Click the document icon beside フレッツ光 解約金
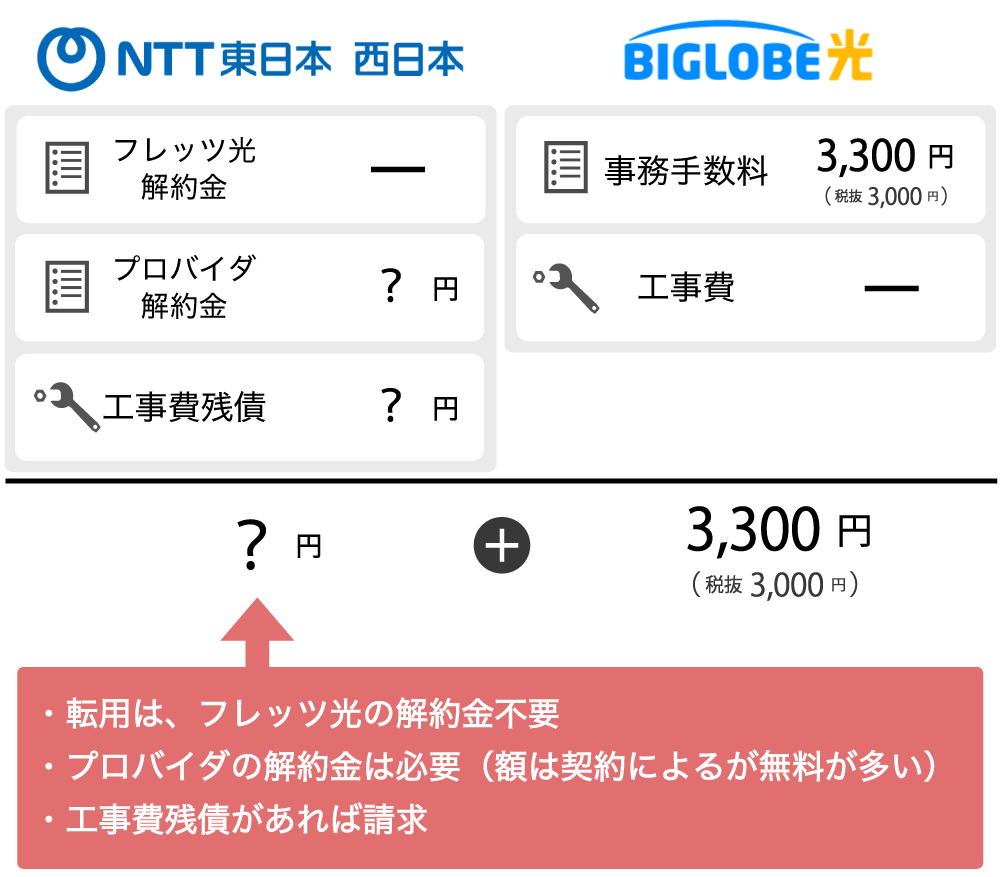 67,168
